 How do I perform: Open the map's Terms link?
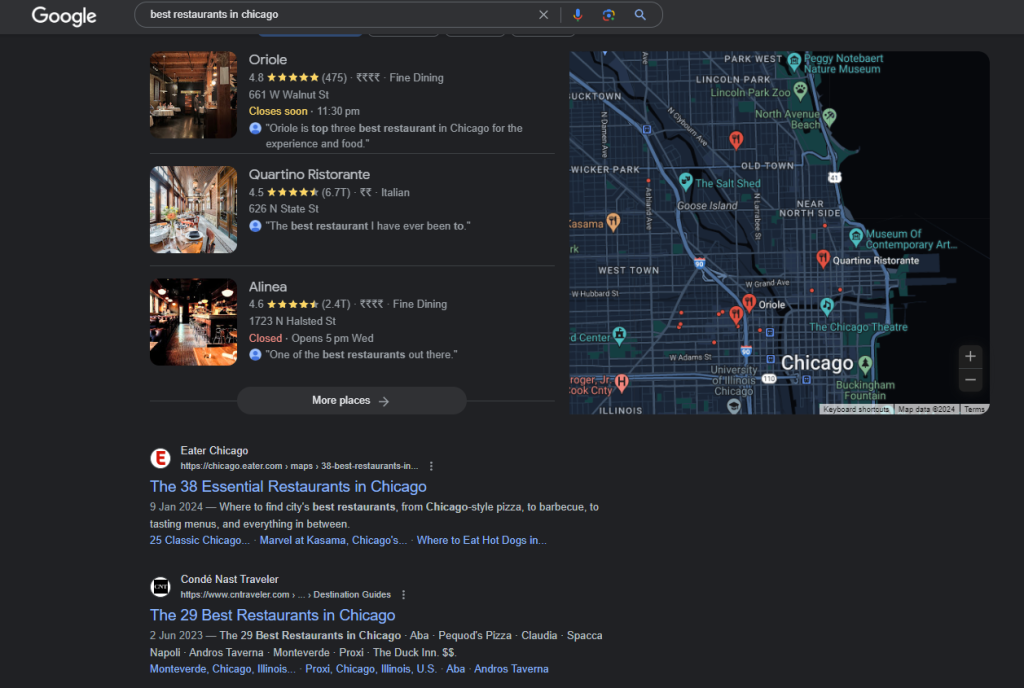[976, 409]
